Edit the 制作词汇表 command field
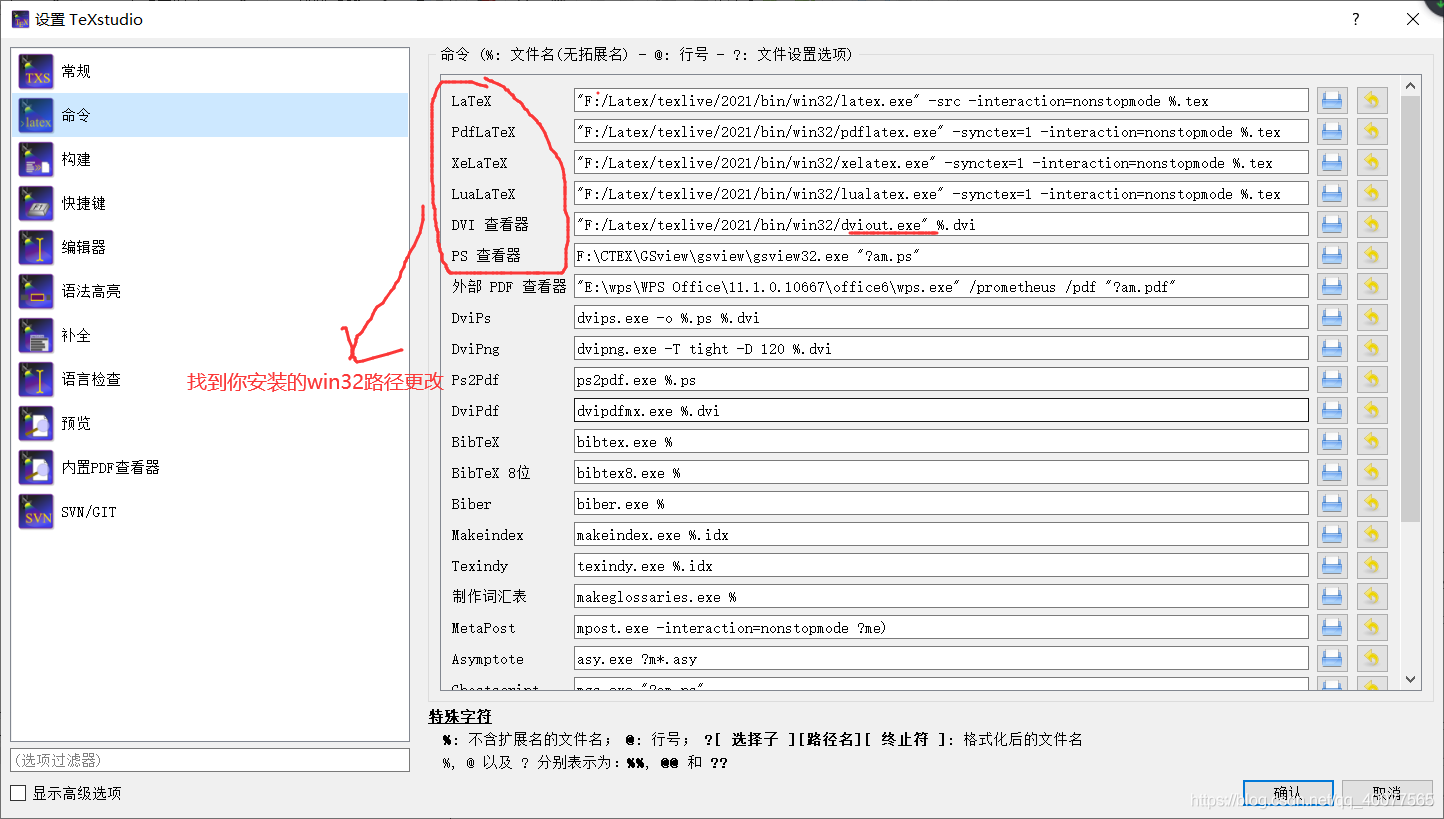 [941, 596]
